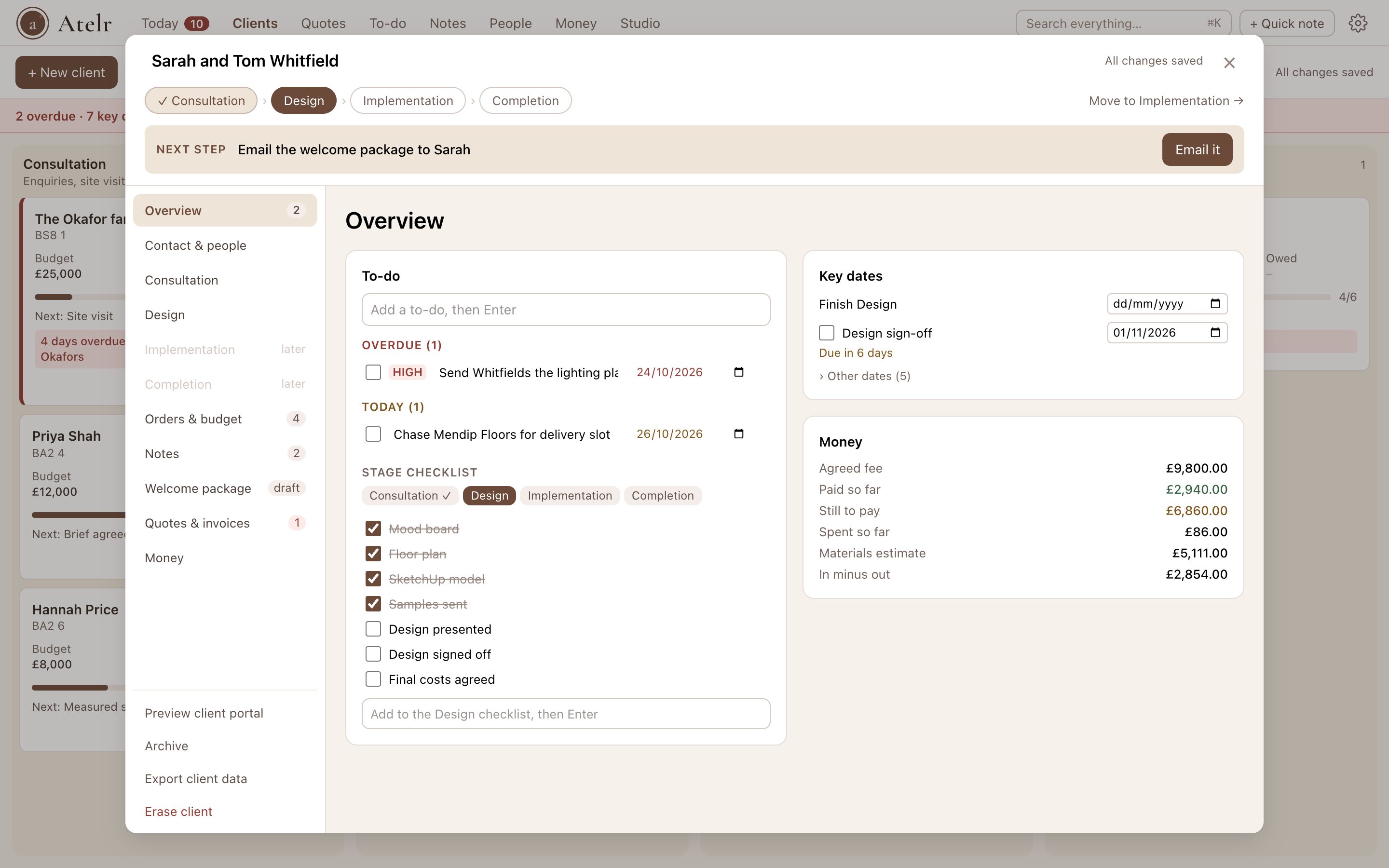Uncheck the Floor plan checklist item
Screen dimensions: 1389x868
(373, 554)
